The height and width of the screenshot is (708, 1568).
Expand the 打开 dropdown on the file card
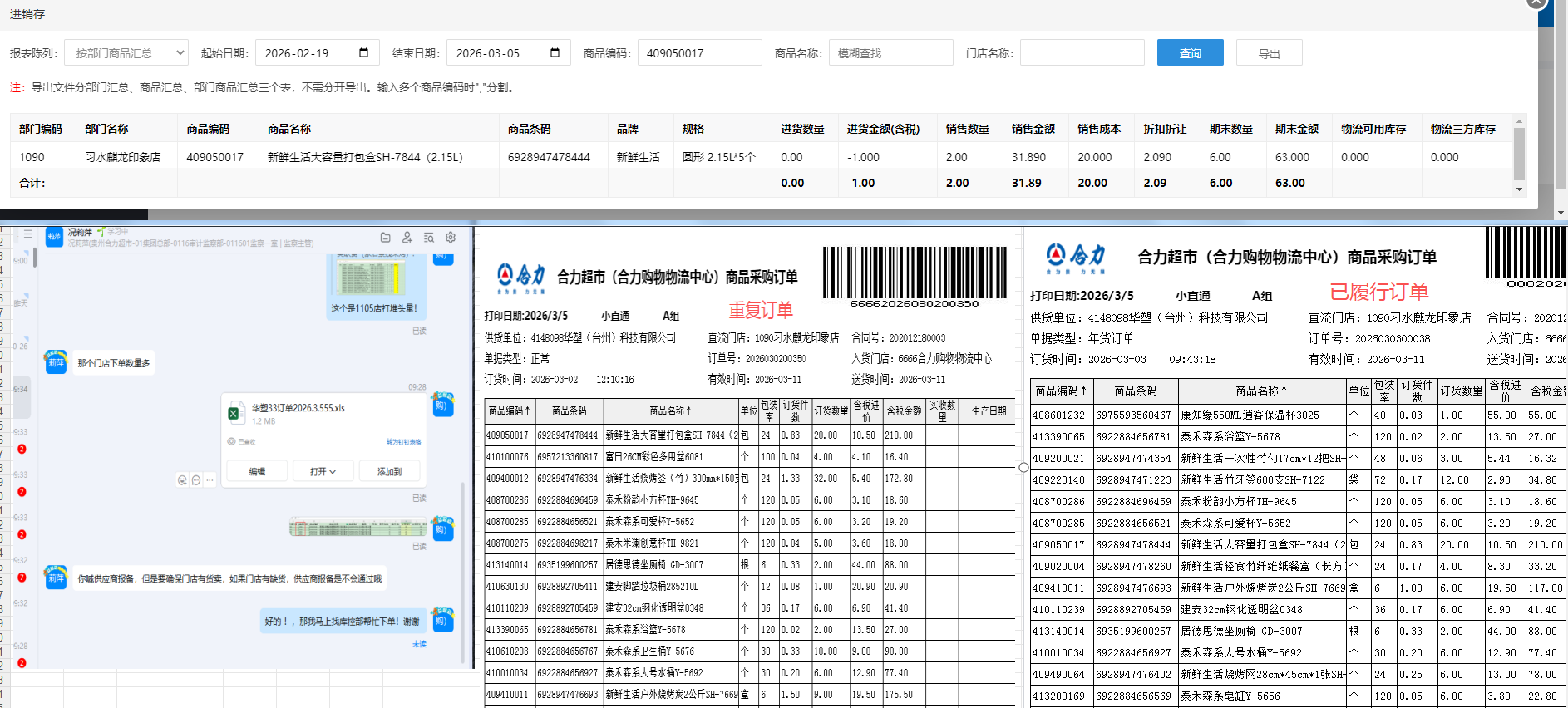(x=323, y=471)
